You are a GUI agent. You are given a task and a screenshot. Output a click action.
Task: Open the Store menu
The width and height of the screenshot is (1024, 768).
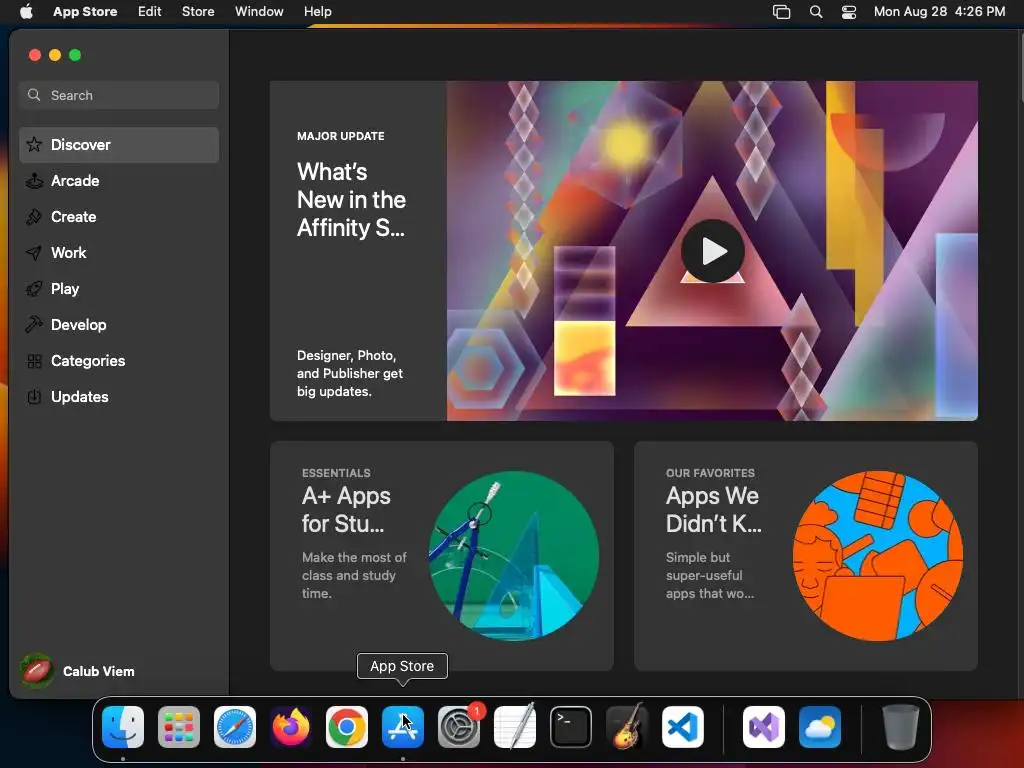tap(198, 12)
